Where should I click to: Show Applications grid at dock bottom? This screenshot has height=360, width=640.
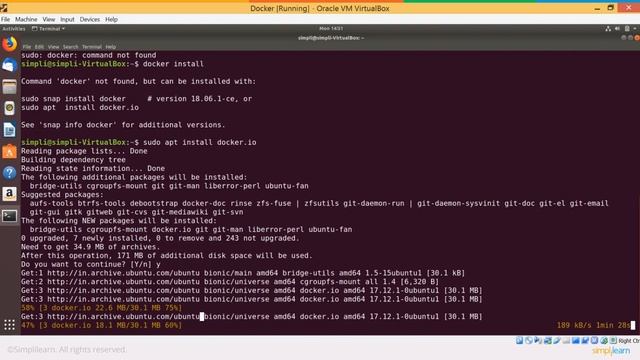click(9, 325)
